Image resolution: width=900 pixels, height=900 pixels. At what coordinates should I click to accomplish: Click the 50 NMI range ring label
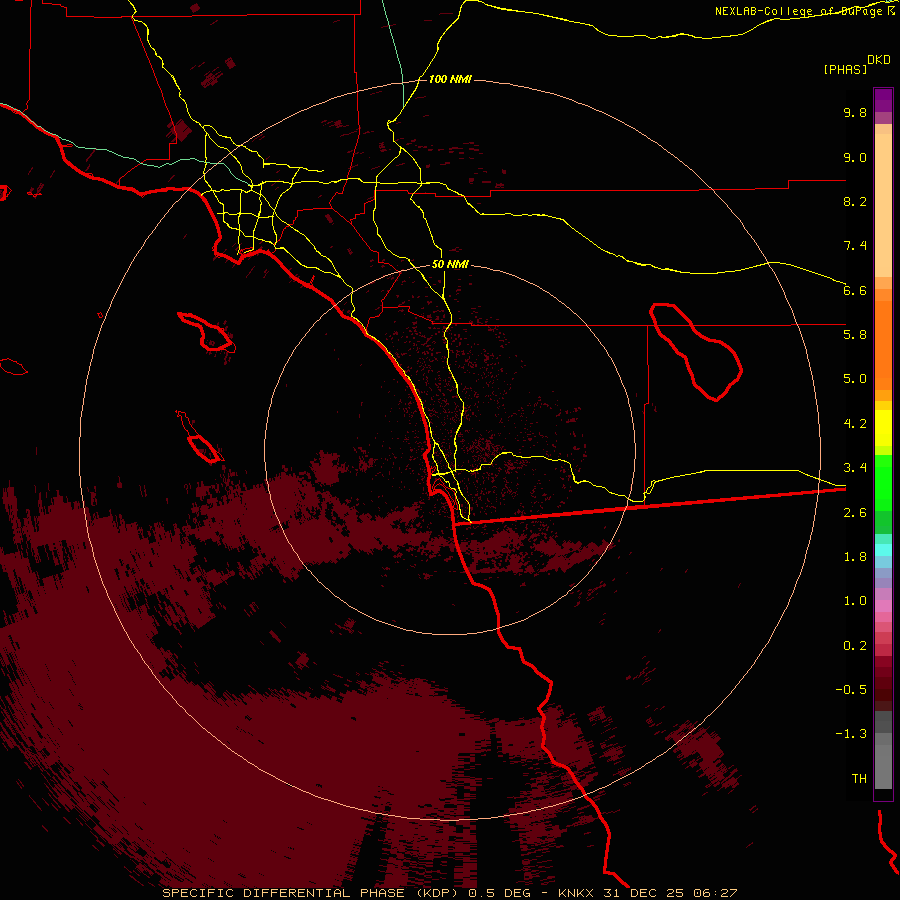point(450,264)
